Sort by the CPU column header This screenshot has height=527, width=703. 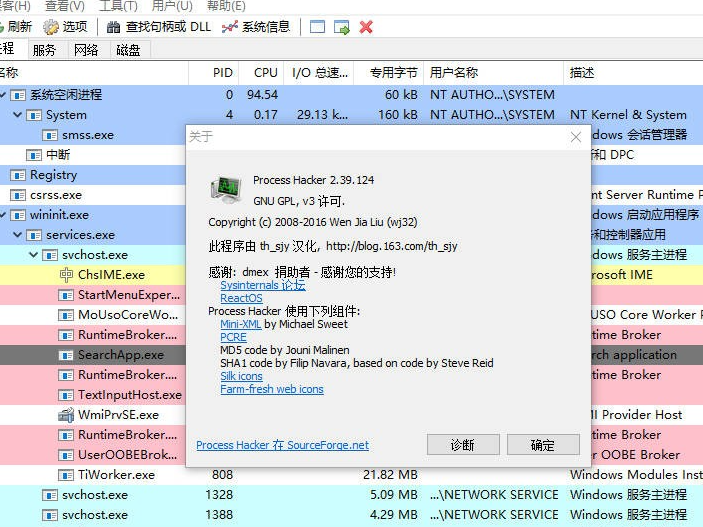click(265, 73)
